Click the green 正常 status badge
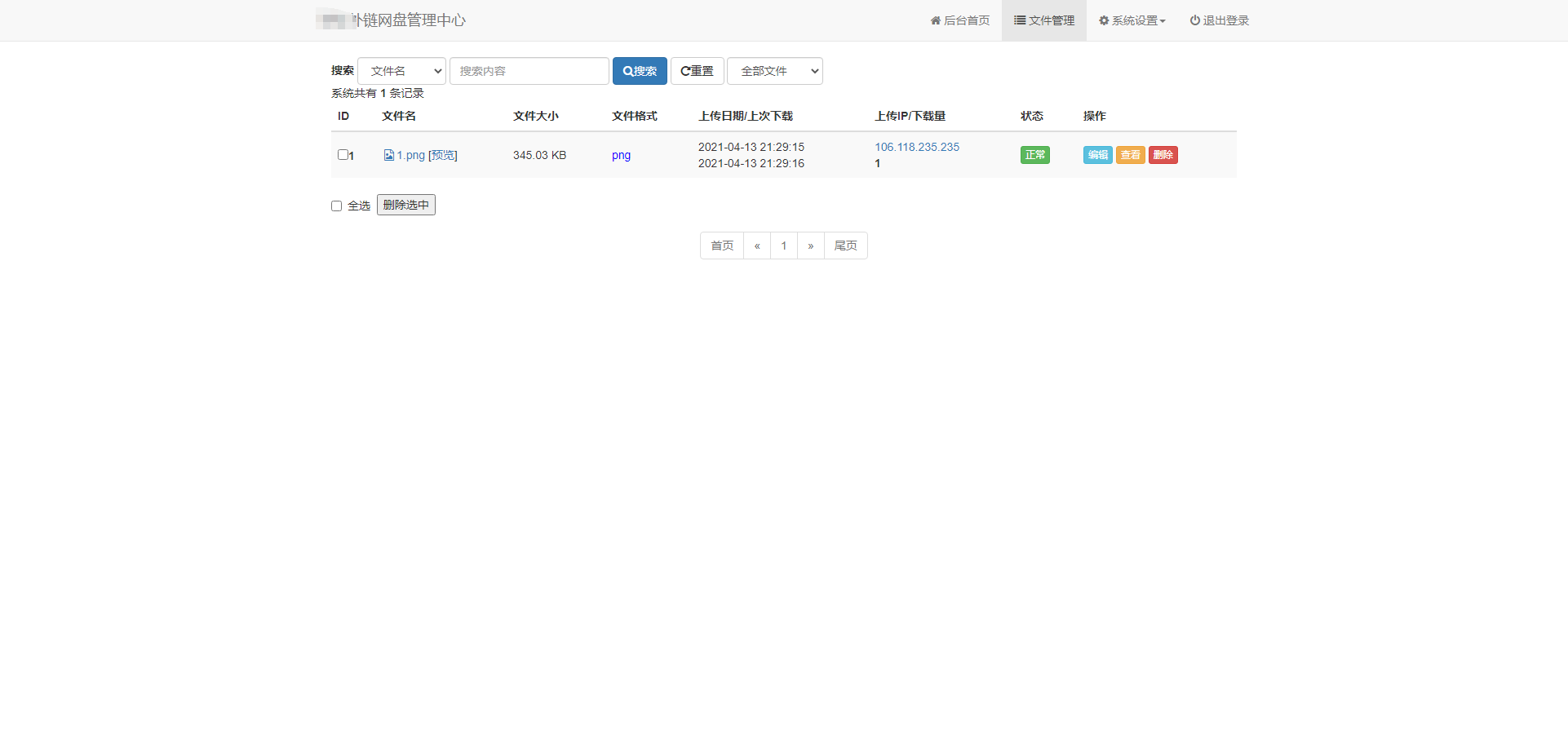This screenshot has width=1568, height=739. click(x=1034, y=155)
